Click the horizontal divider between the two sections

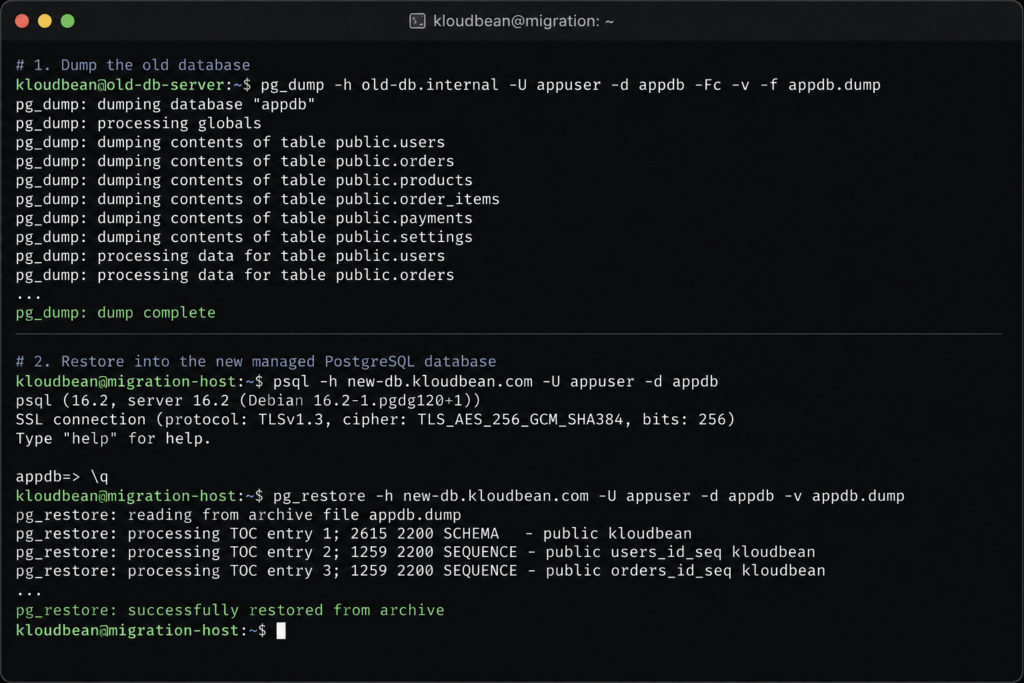508,334
